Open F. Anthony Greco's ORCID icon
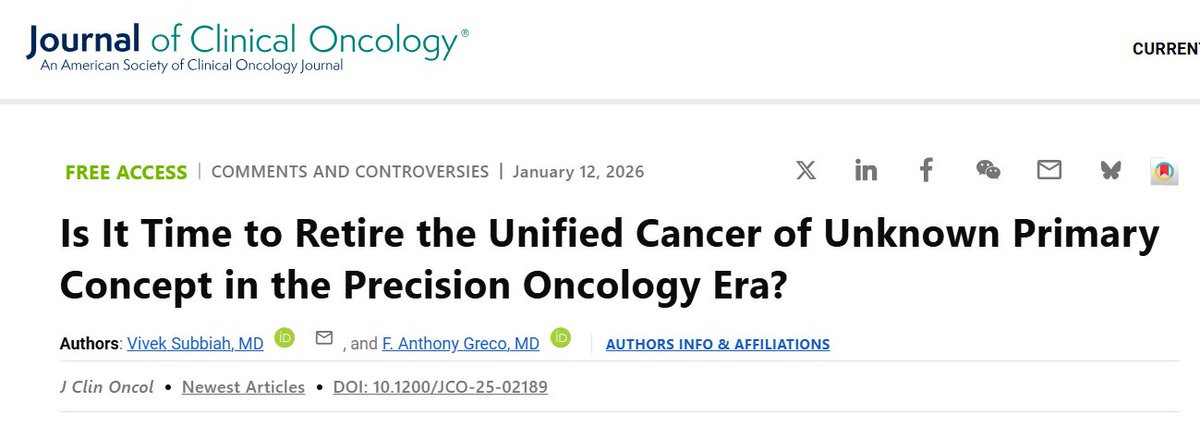Viewport: 1200px width, 439px height. pos(560,341)
